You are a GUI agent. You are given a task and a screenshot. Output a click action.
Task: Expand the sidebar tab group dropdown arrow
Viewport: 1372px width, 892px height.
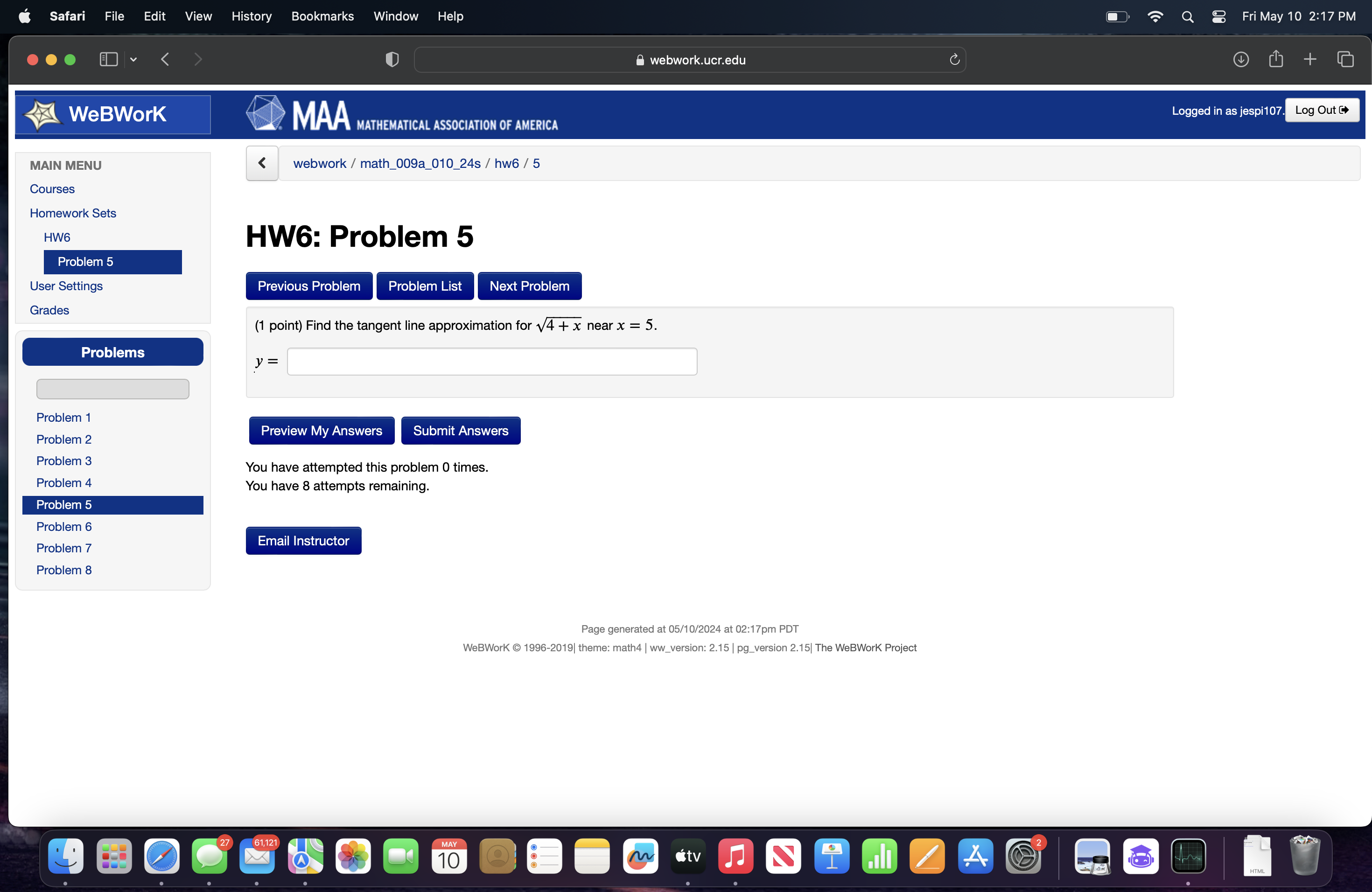(133, 59)
